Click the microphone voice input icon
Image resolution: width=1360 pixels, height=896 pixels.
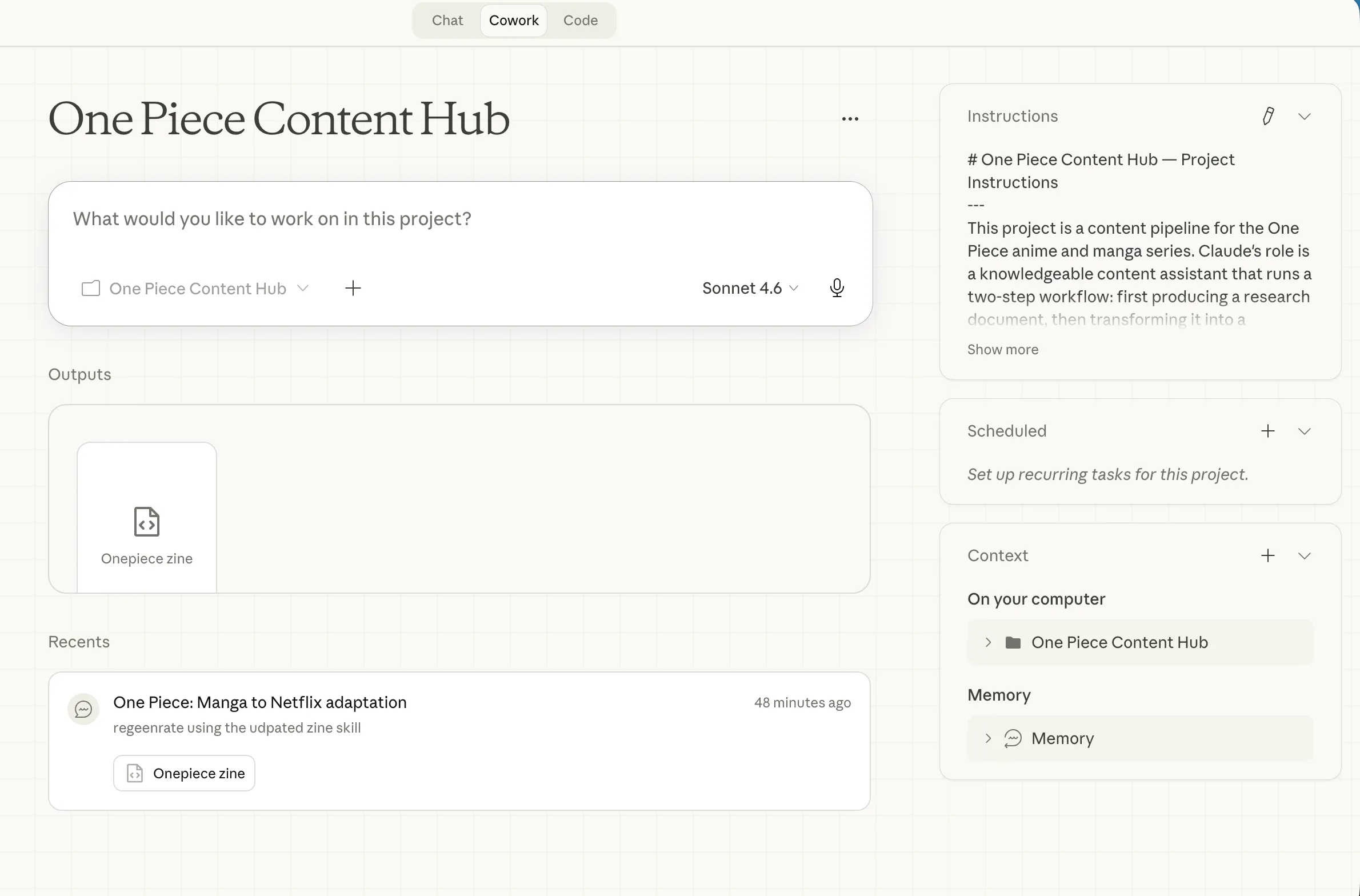tap(837, 288)
